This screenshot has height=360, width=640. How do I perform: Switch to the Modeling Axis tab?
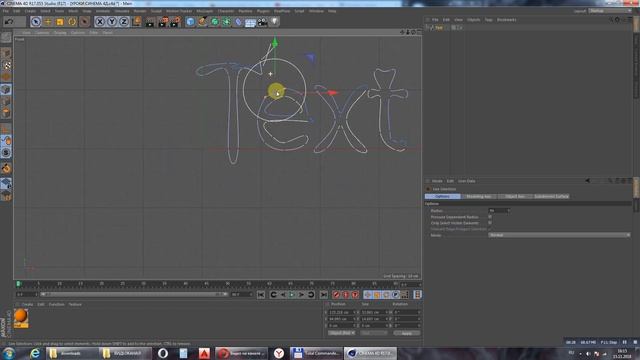[x=479, y=196]
